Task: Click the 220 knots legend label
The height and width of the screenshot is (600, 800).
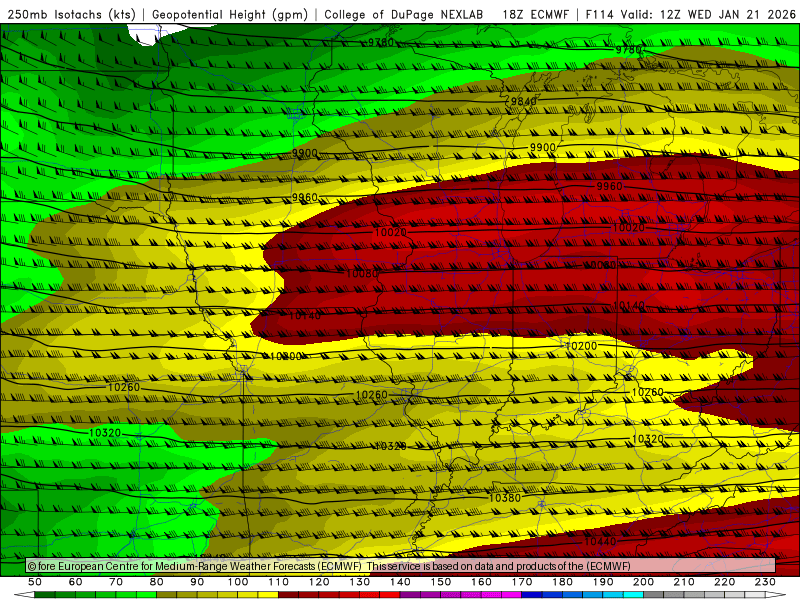Action: (724, 582)
